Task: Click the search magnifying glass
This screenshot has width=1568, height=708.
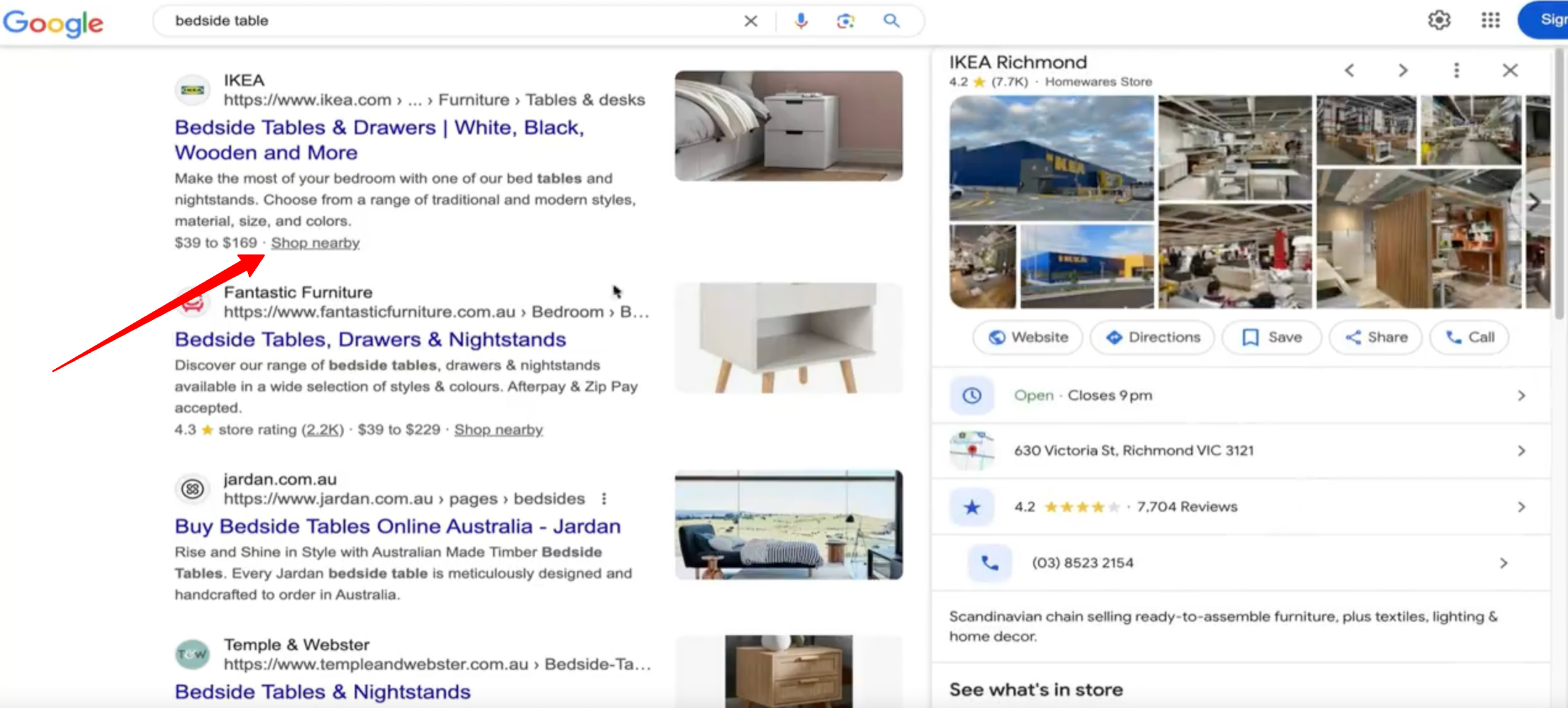Action: click(891, 20)
